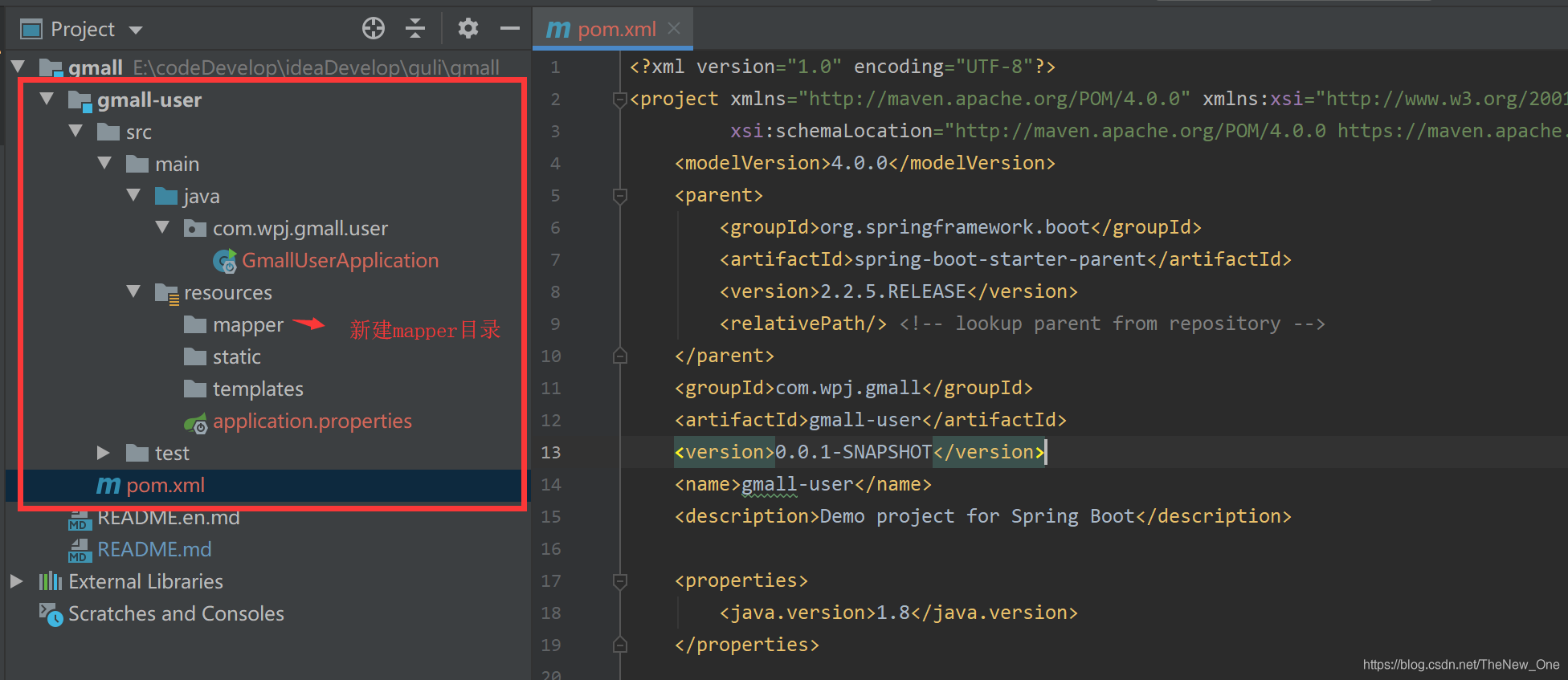1568x680 pixels.
Task: Click the 0.0.1-SNAPSHOT version text
Action: (853, 453)
